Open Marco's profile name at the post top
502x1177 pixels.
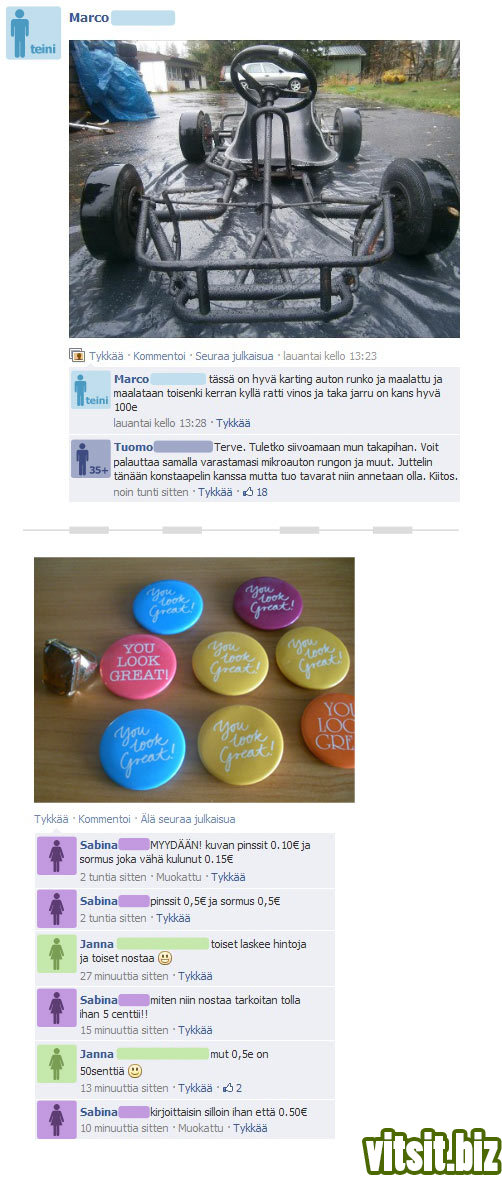[x=89, y=18]
